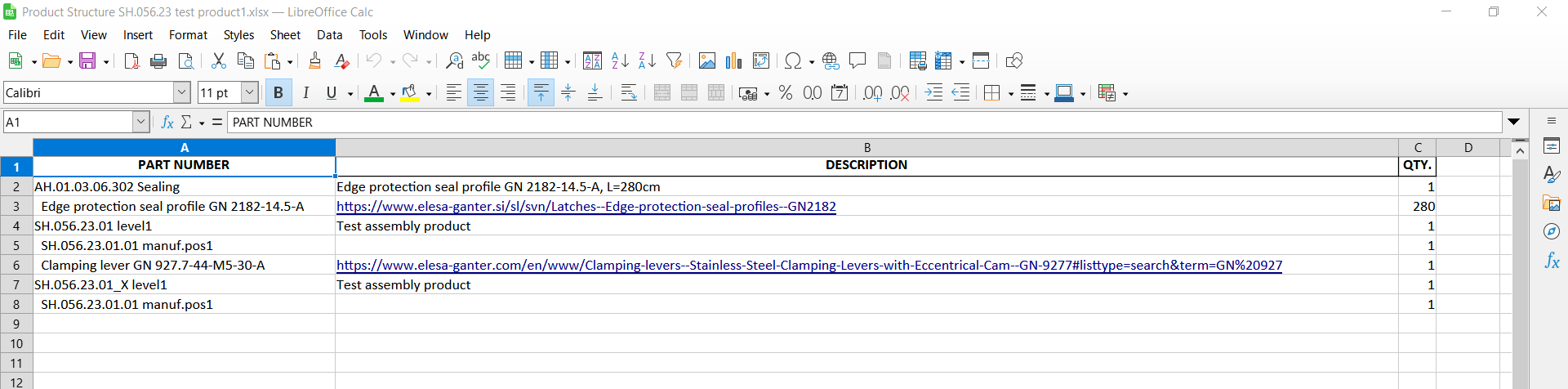Toggle Bold formatting
The height and width of the screenshot is (389, 1568).
coord(278,93)
